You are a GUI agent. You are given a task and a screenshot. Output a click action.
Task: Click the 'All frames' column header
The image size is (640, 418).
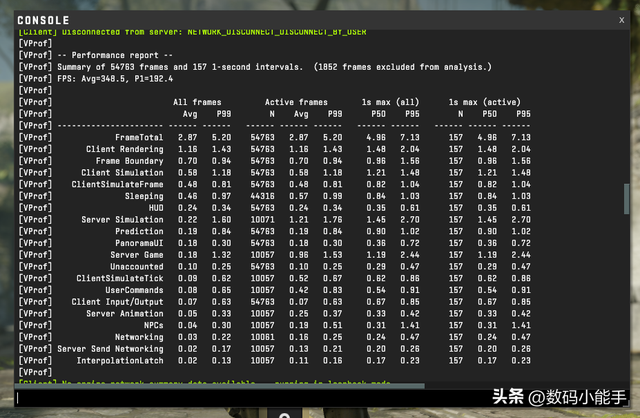[x=197, y=102]
